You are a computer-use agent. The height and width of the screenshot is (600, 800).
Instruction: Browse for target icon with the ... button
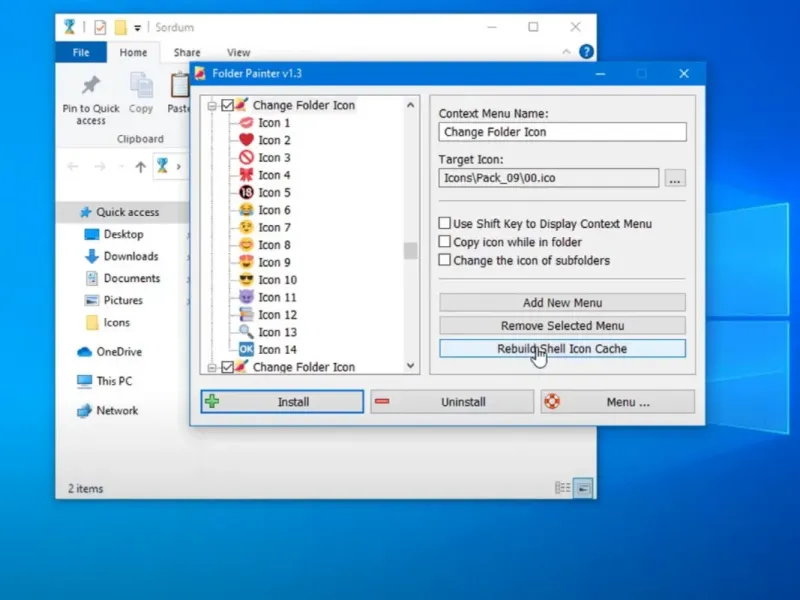(674, 178)
